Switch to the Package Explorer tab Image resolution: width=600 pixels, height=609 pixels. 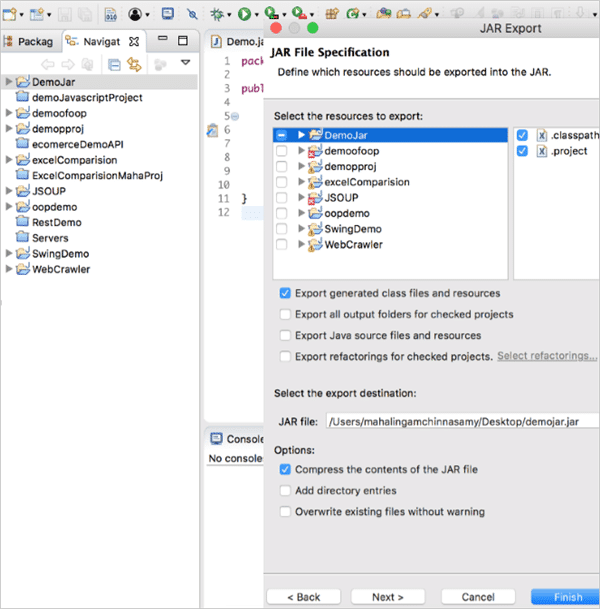tap(29, 42)
